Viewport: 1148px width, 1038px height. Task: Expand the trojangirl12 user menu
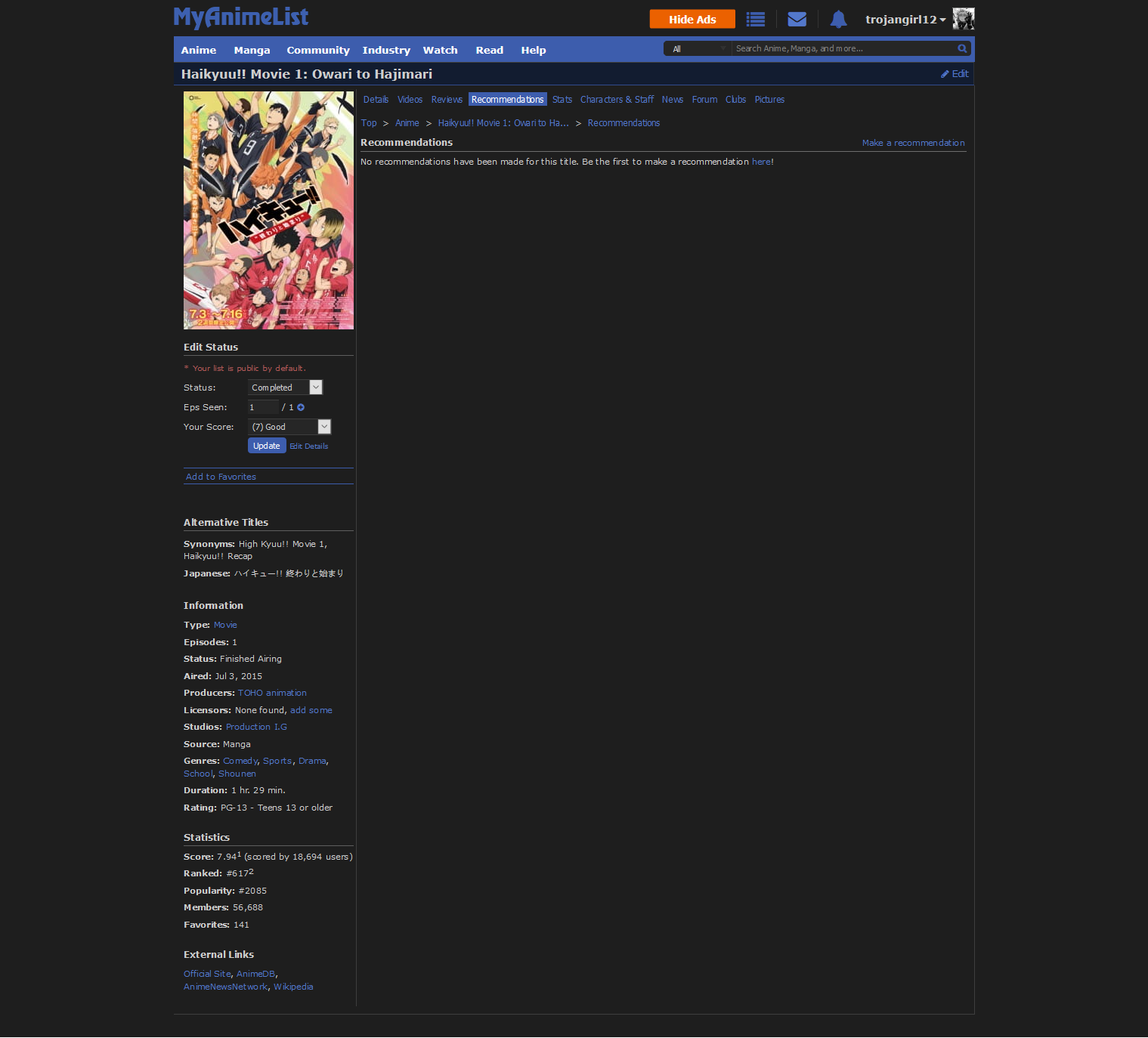[905, 20]
